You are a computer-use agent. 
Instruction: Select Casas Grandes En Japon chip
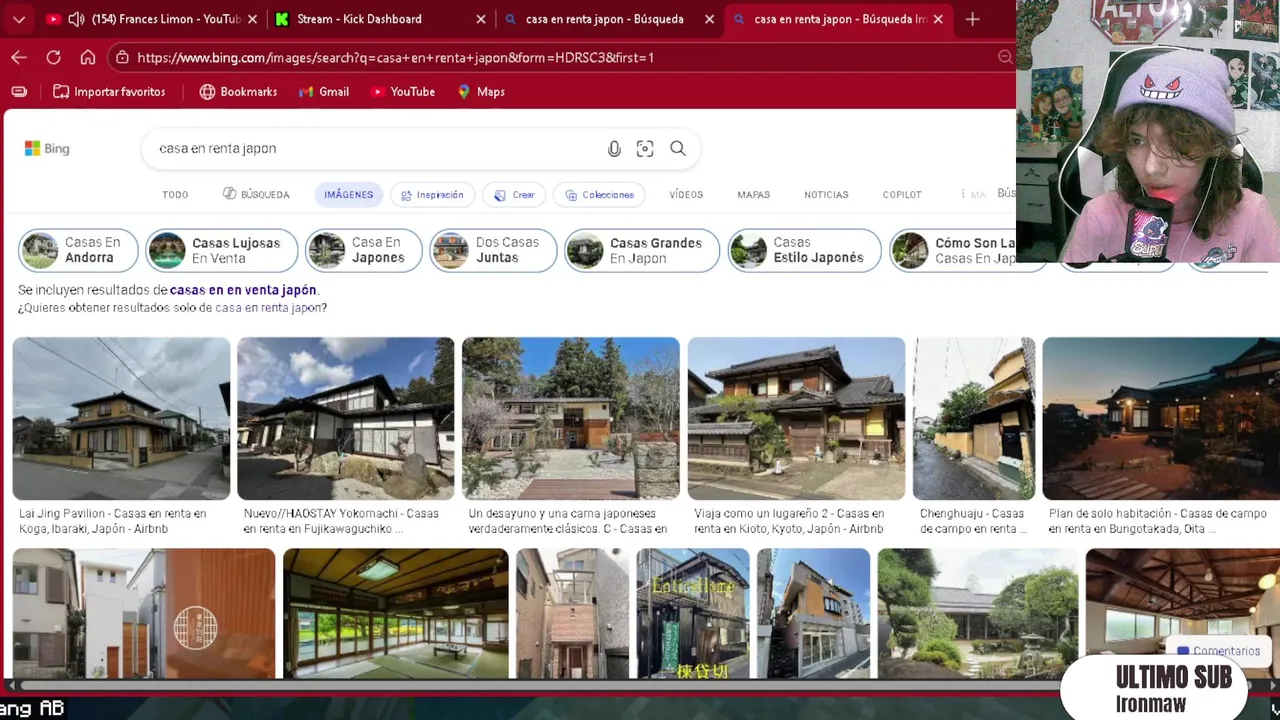[642, 250]
